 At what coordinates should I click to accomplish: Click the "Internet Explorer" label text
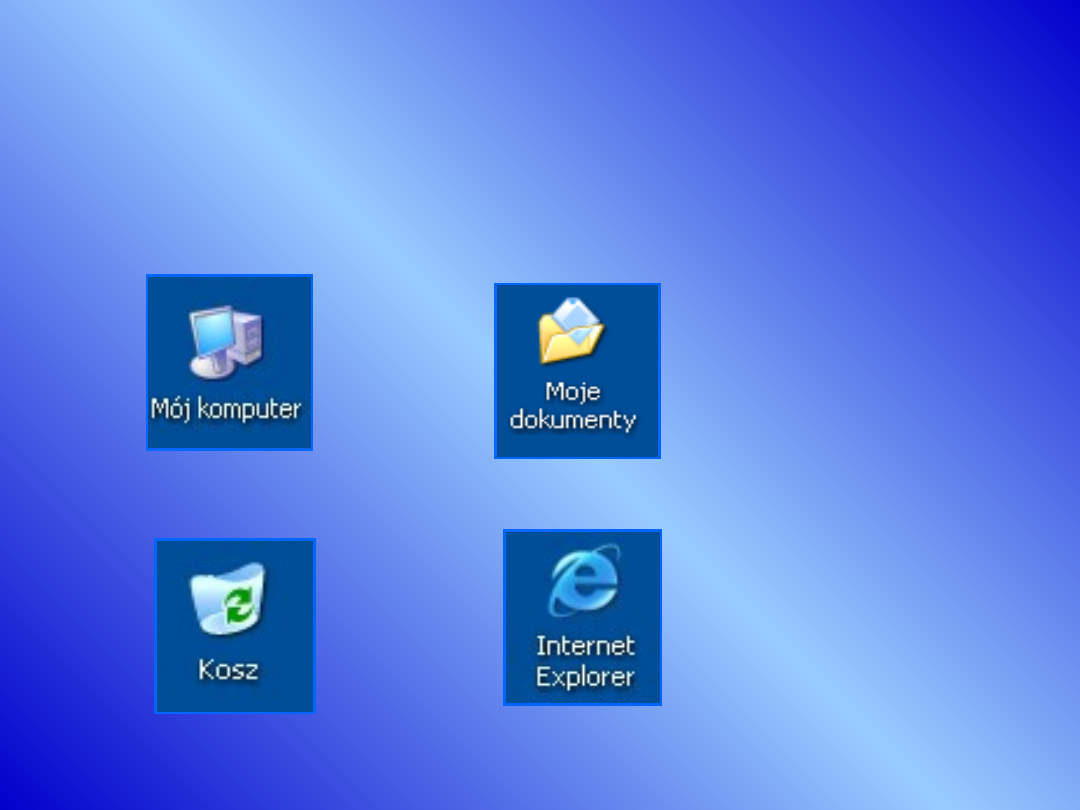[x=585, y=661]
